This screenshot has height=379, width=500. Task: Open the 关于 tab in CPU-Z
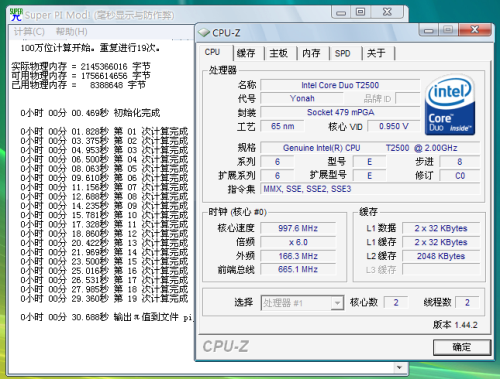376,53
